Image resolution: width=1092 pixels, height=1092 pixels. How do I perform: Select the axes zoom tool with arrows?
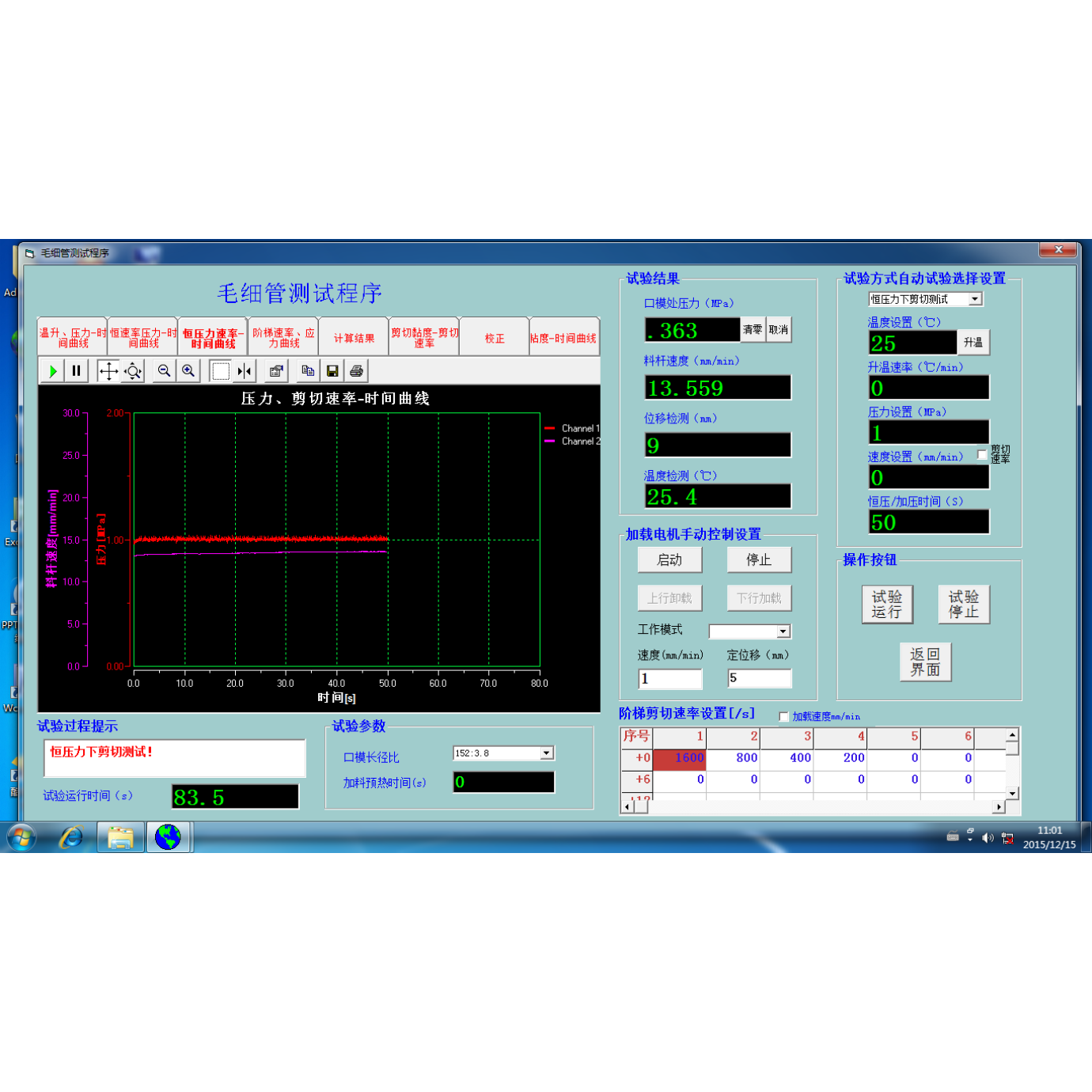tap(133, 371)
